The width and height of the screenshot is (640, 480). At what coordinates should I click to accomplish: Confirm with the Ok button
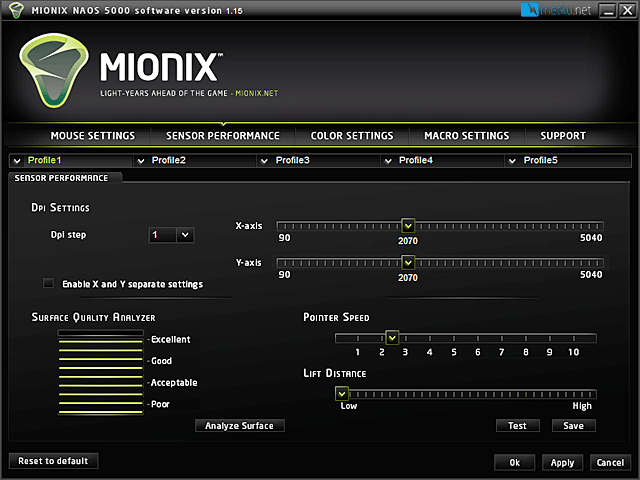coord(514,462)
